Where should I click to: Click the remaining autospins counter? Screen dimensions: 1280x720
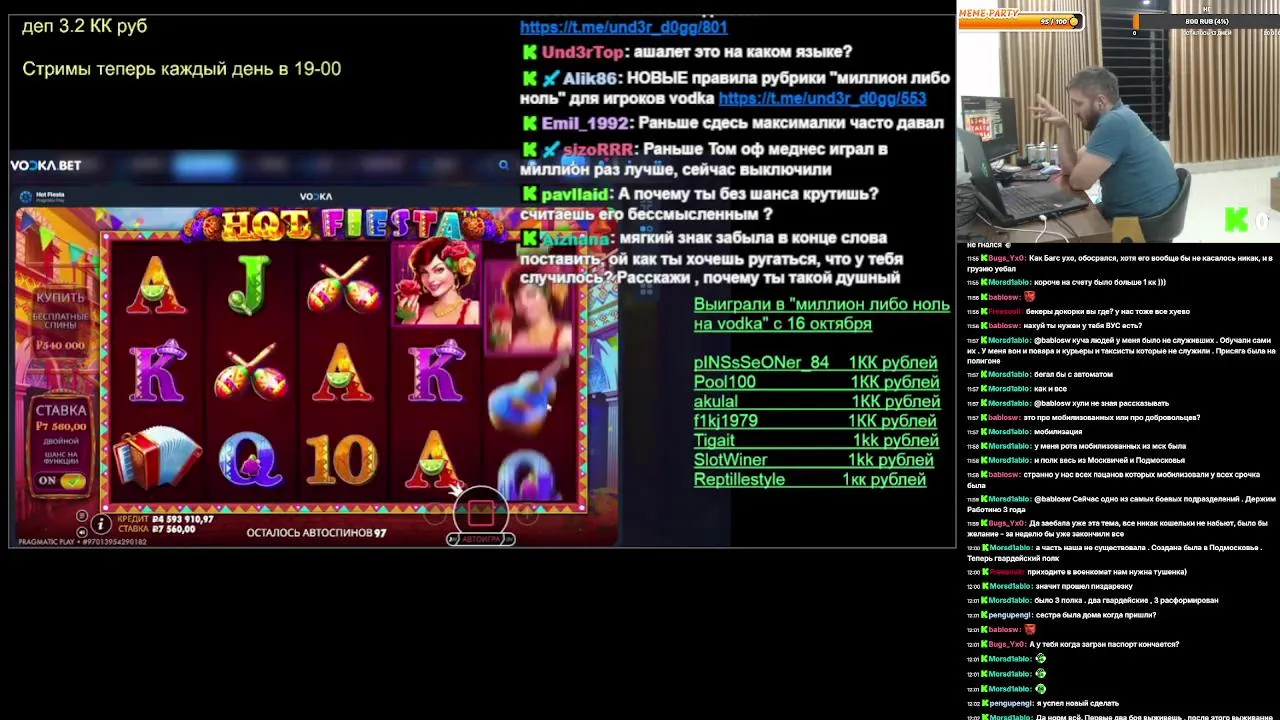(x=316, y=533)
